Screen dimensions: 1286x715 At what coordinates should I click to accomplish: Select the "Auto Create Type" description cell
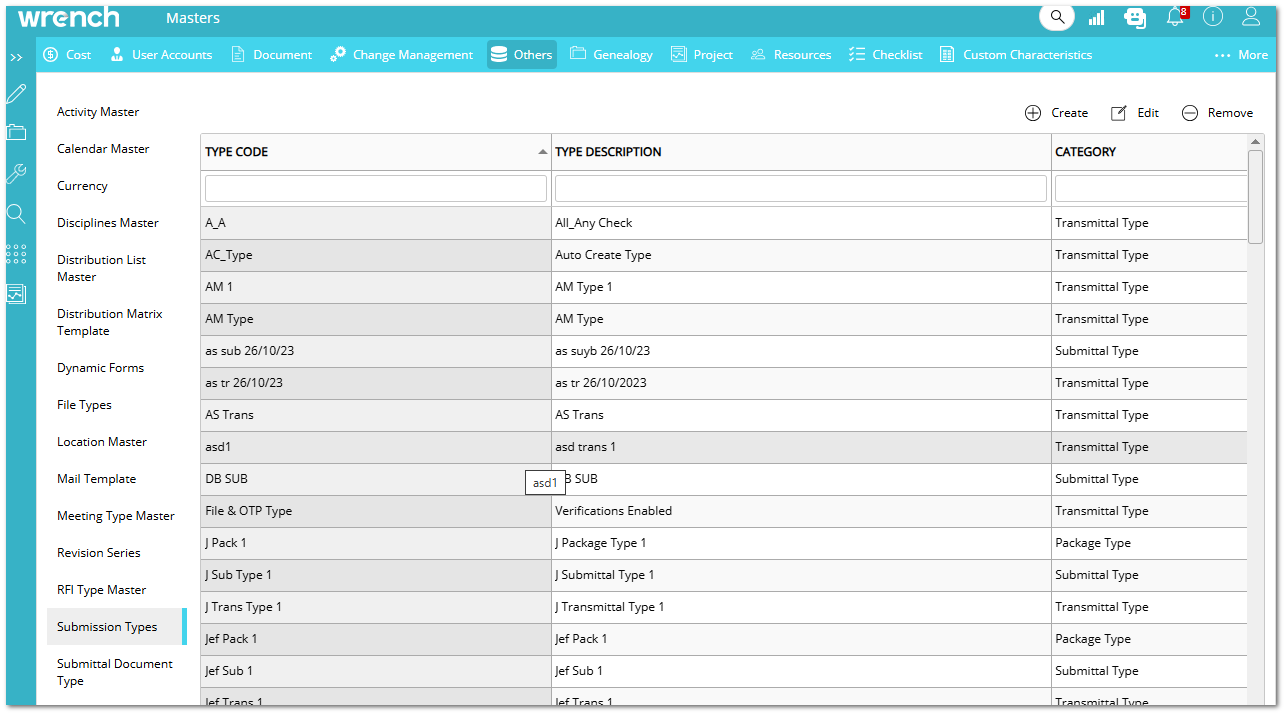801,255
